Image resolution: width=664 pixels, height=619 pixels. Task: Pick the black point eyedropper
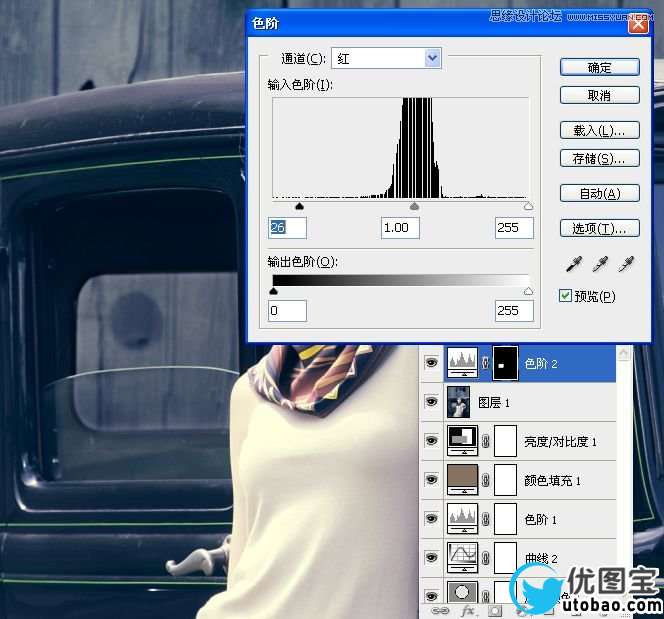click(574, 265)
